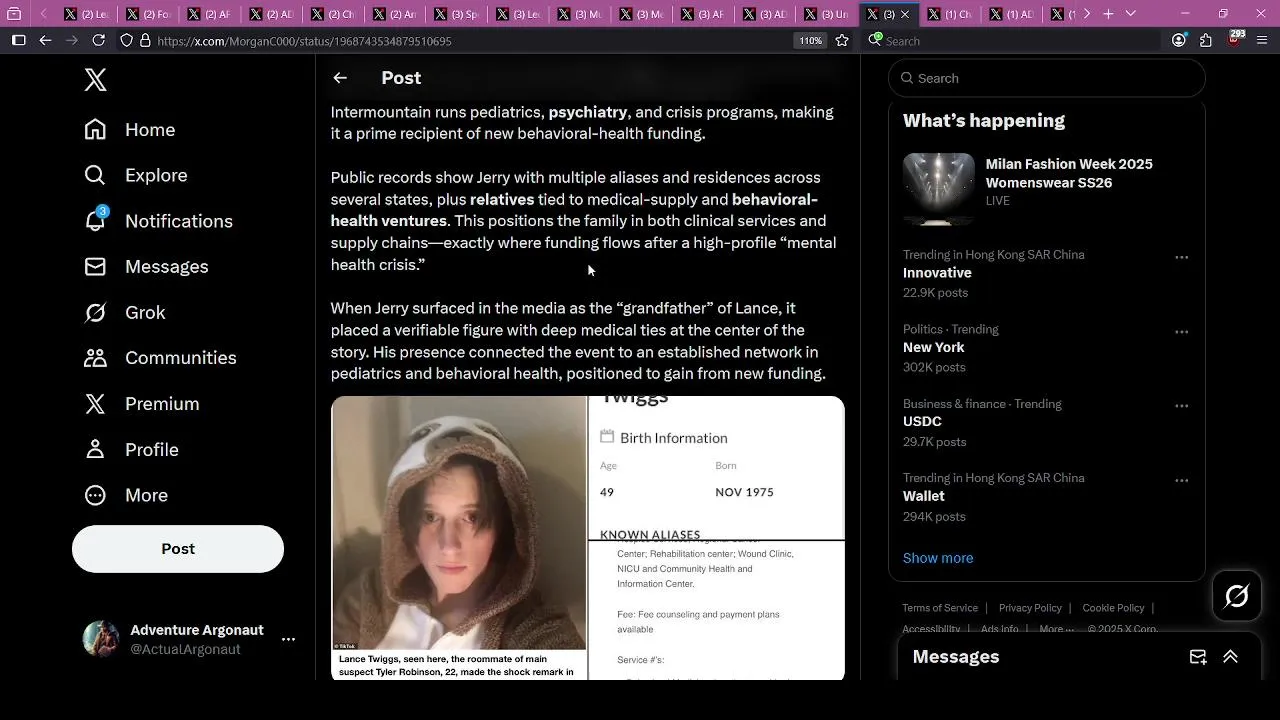Open the Premium page

coord(142,404)
